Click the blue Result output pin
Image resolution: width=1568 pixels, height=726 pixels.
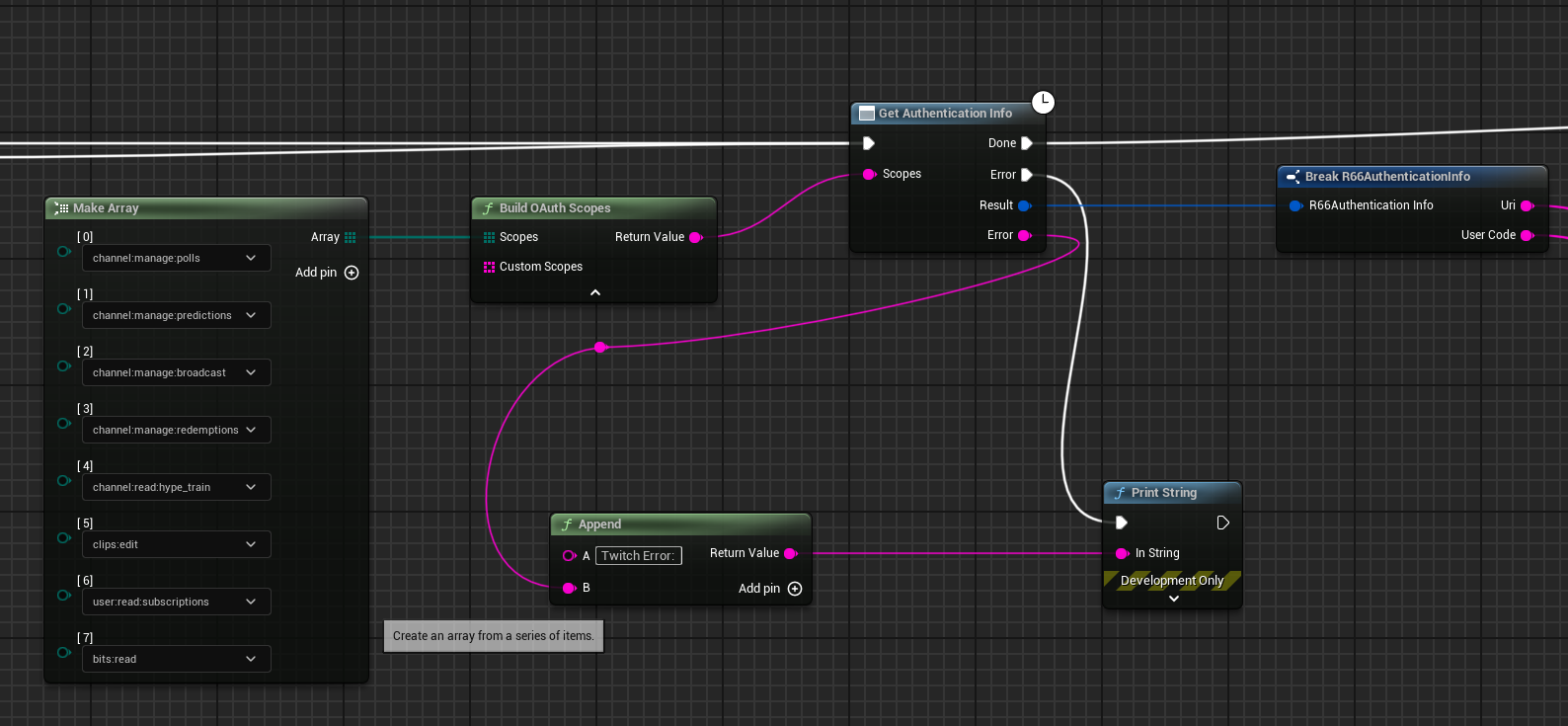[1024, 205]
